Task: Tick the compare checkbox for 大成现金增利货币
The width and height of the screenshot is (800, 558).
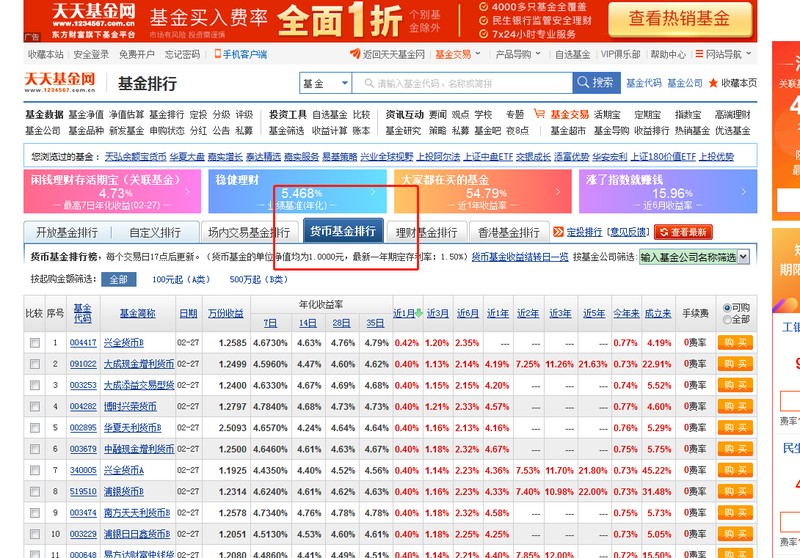Action: (x=35, y=364)
